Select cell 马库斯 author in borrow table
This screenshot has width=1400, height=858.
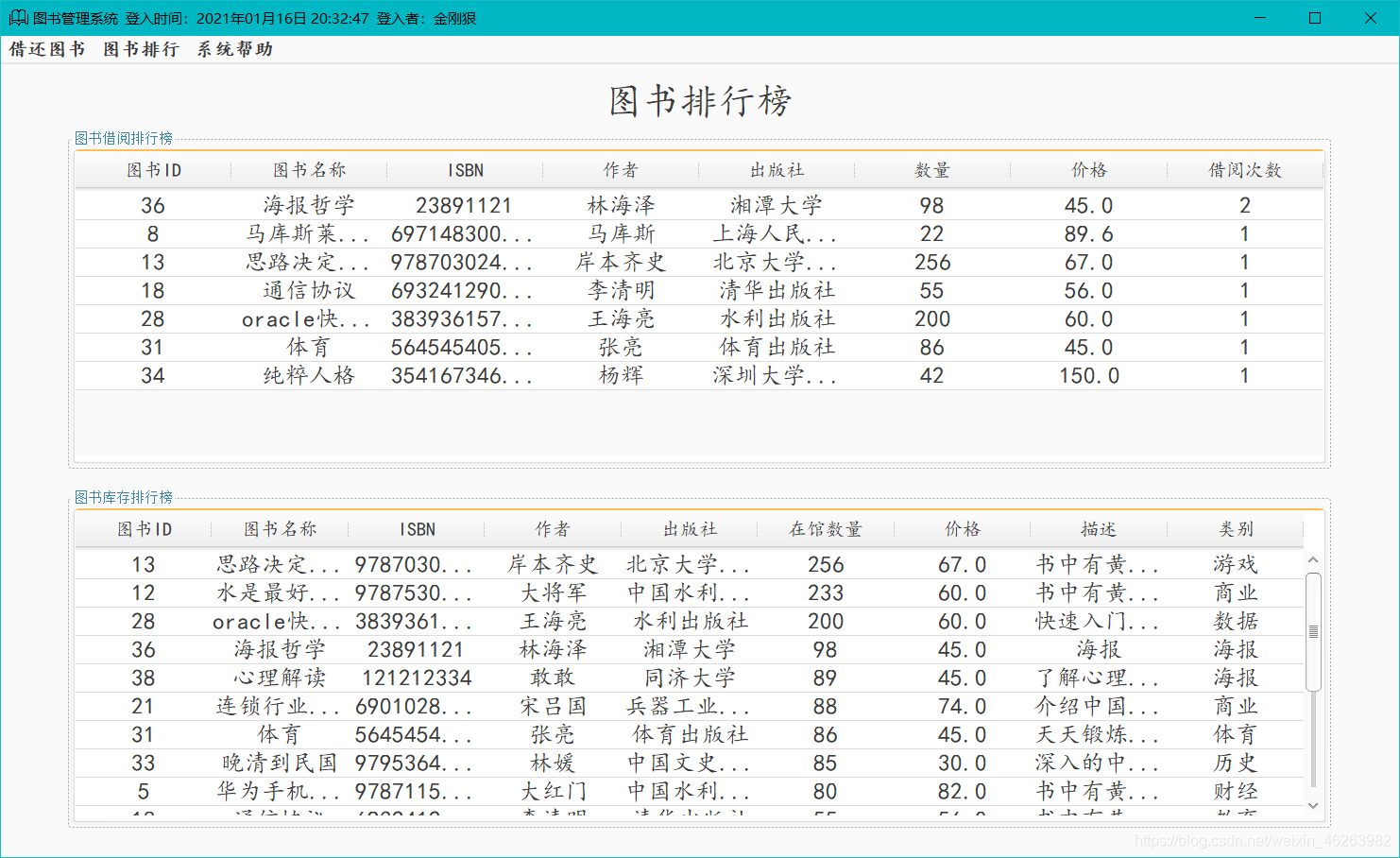621,233
